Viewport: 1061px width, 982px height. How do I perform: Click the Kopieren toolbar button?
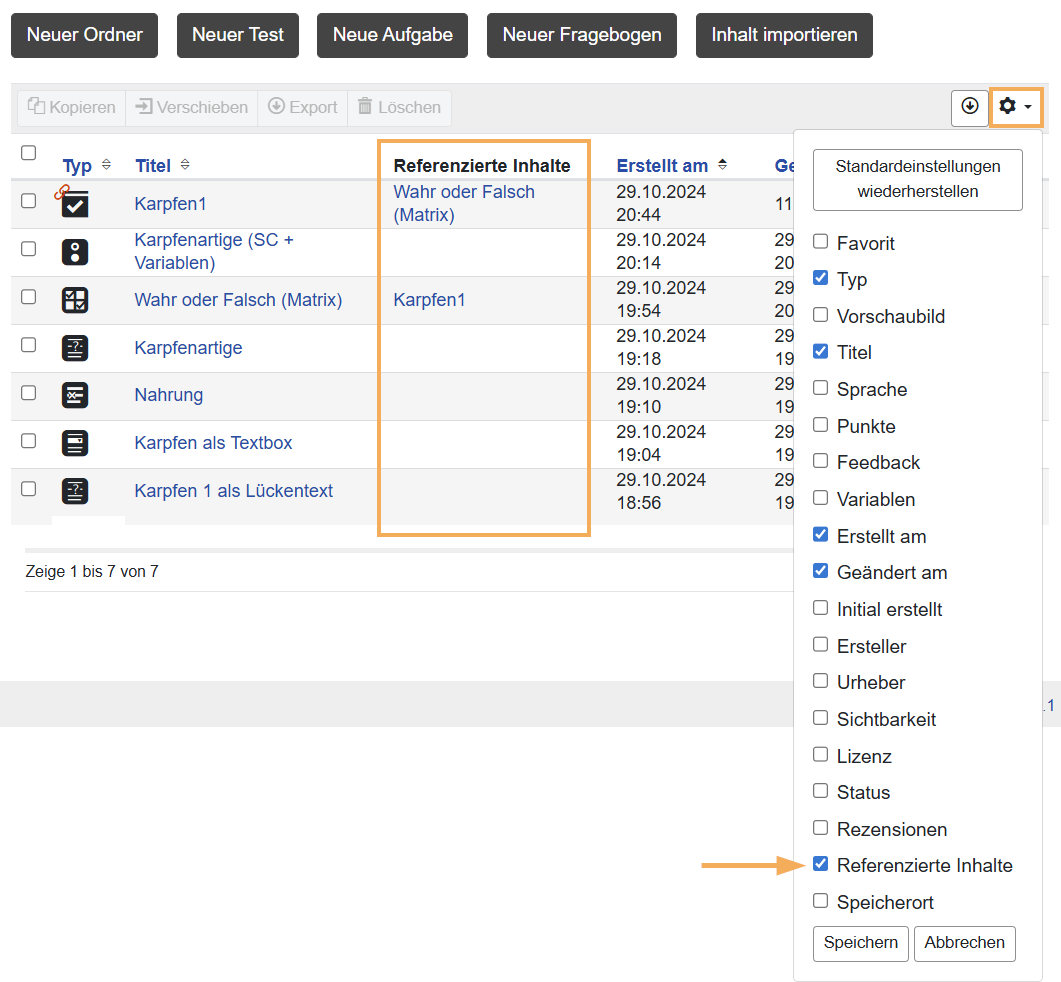pos(71,108)
